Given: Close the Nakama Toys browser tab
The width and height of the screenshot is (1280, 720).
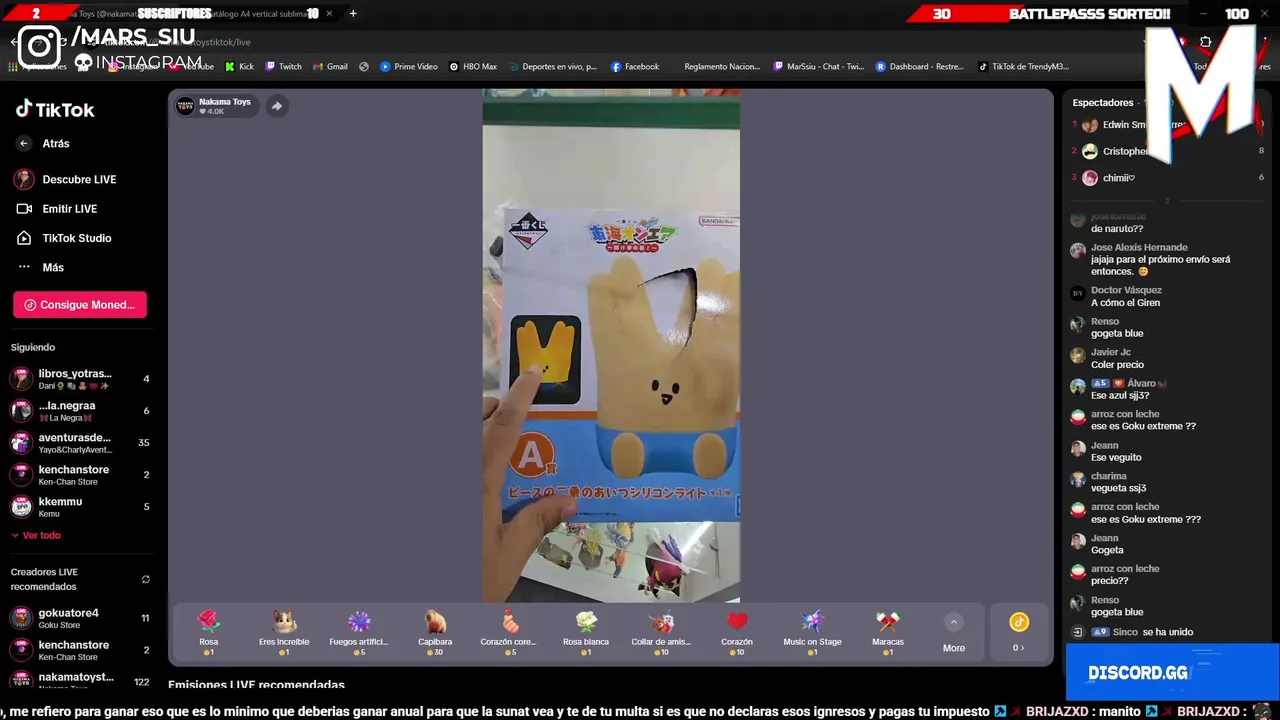Looking at the screenshot, I should [x=329, y=14].
